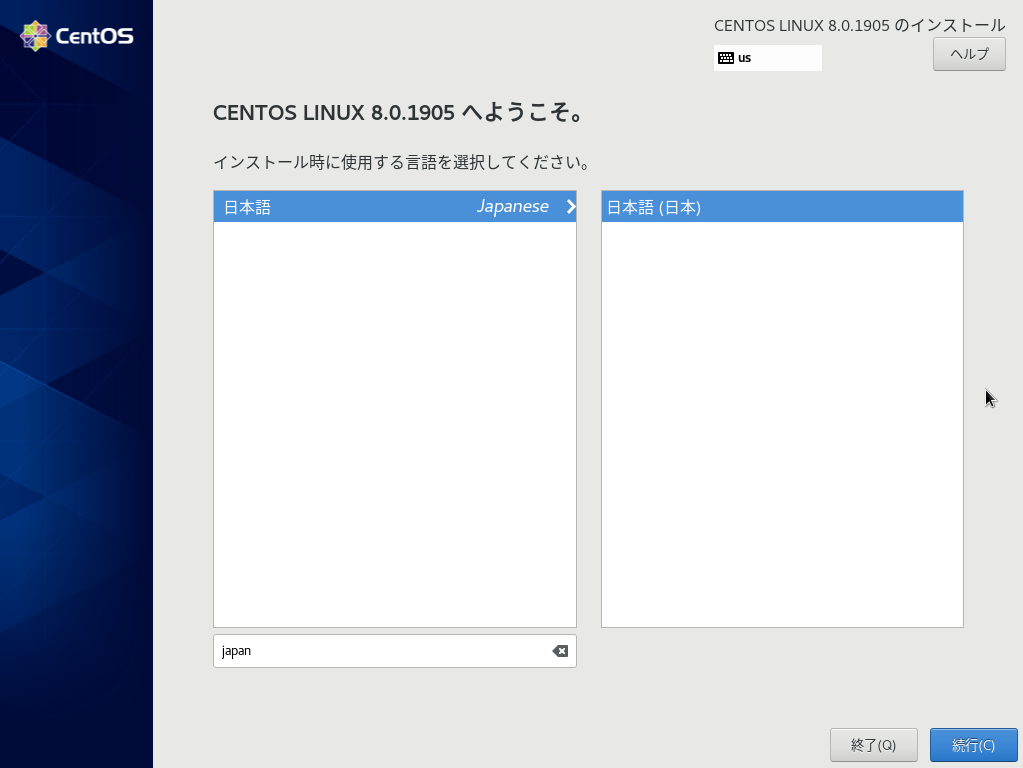
Task: Click the clear icon in the search field
Action: pyautogui.click(x=560, y=651)
